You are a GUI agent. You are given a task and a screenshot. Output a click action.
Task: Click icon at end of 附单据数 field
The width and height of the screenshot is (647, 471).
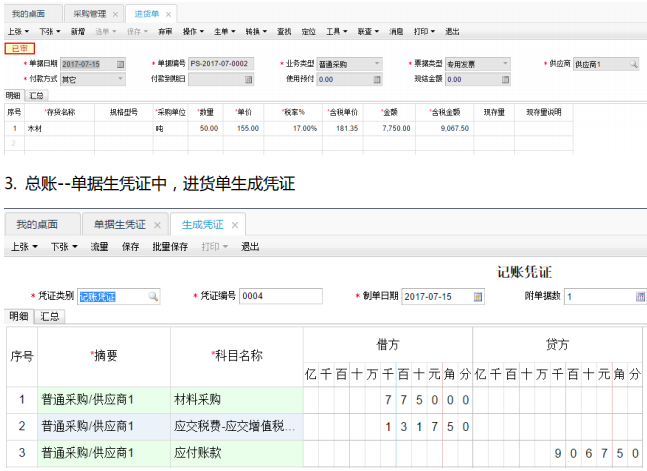(636, 297)
